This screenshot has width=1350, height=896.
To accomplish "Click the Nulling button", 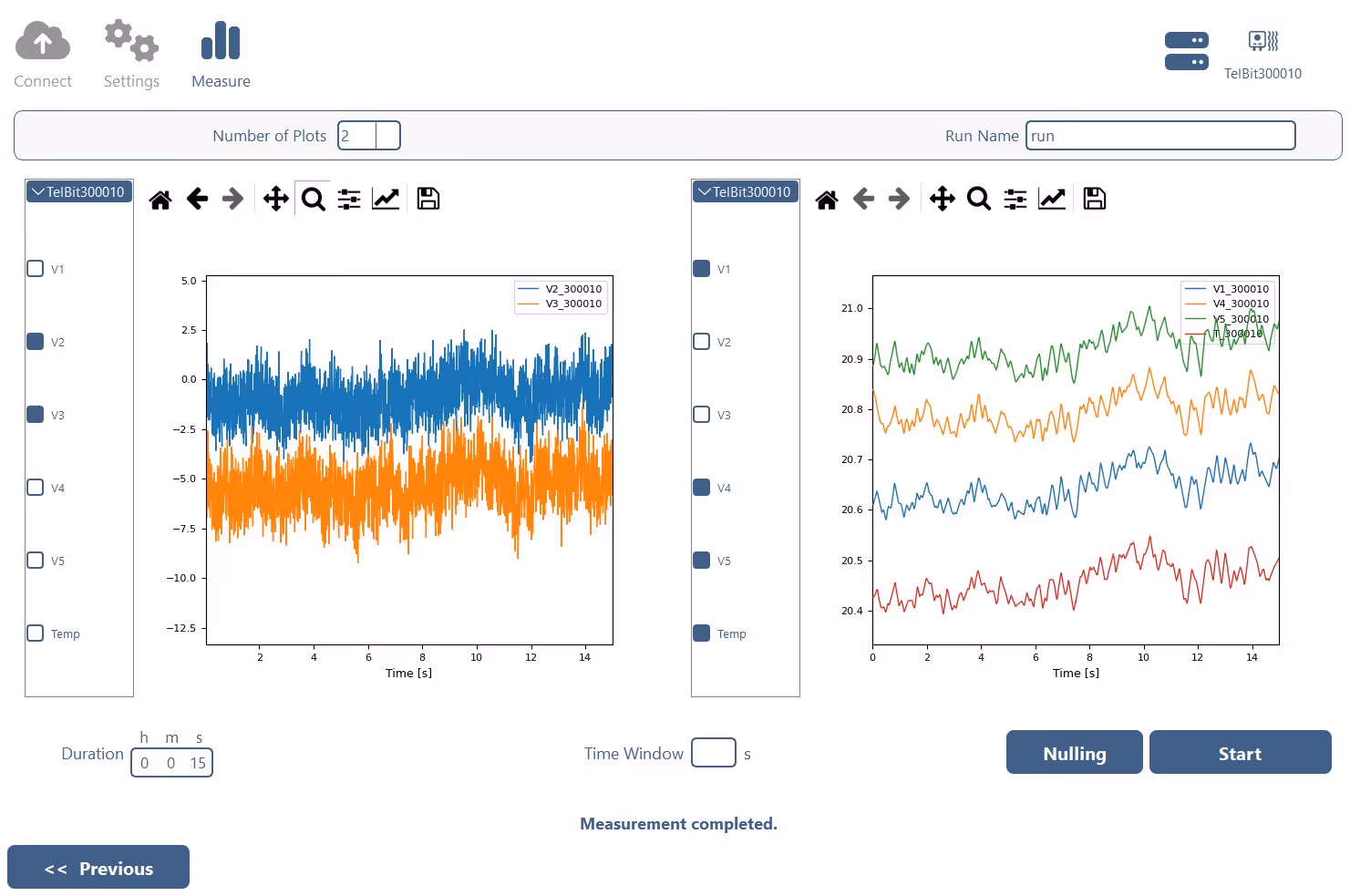I will click(1074, 752).
